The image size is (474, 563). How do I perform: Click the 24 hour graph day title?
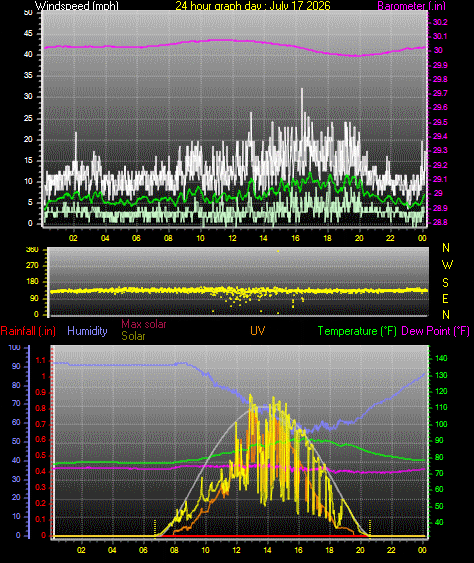tap(253, 5)
